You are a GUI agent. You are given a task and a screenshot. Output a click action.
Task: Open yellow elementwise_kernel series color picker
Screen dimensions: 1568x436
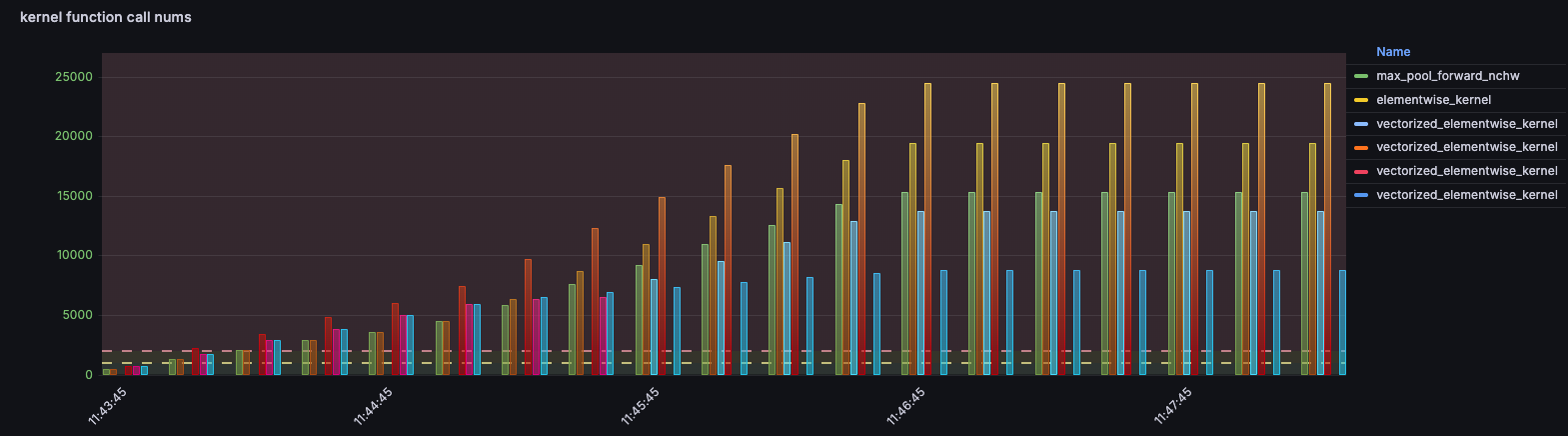point(1360,100)
